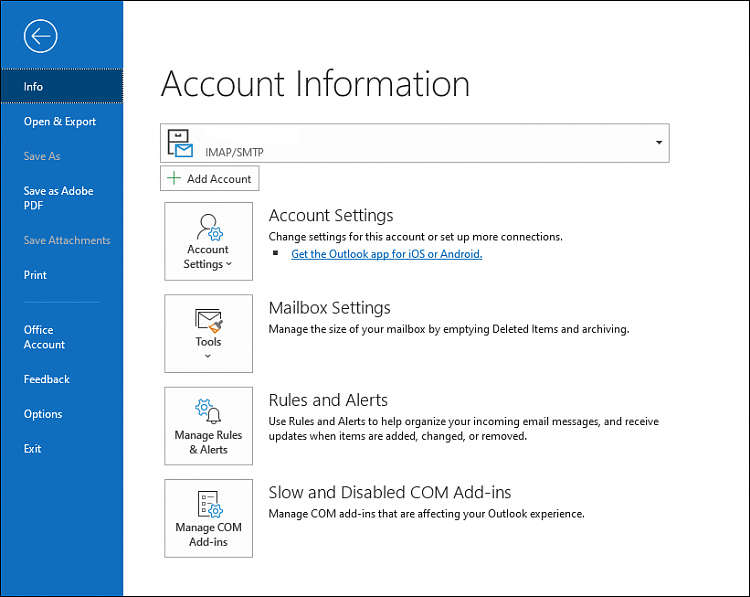Click the Account Settings heading text
The width and height of the screenshot is (750, 597).
(331, 216)
